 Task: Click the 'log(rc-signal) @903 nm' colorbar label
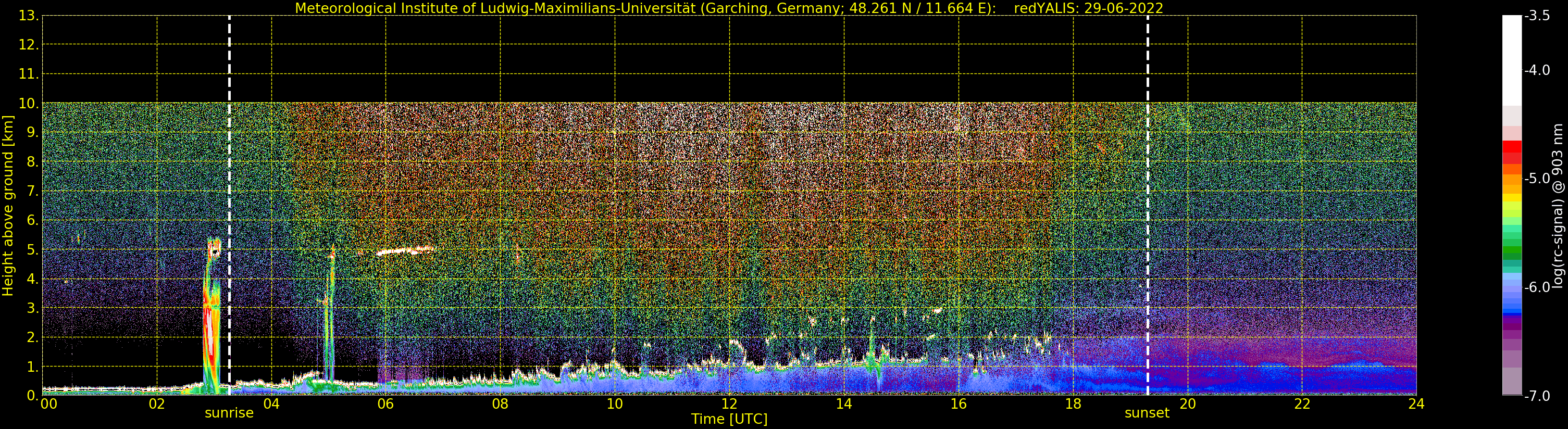pyautogui.click(x=1558, y=206)
